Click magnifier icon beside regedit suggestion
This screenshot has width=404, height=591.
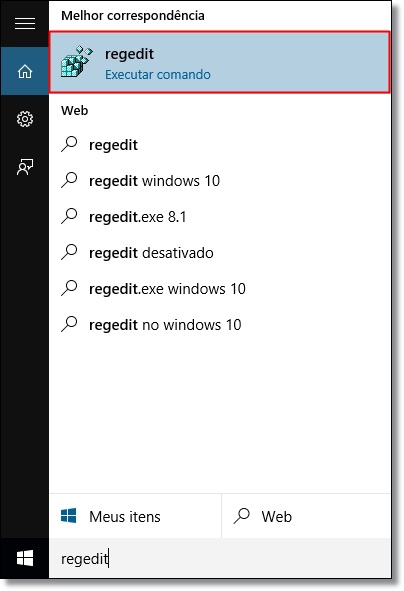[69, 144]
